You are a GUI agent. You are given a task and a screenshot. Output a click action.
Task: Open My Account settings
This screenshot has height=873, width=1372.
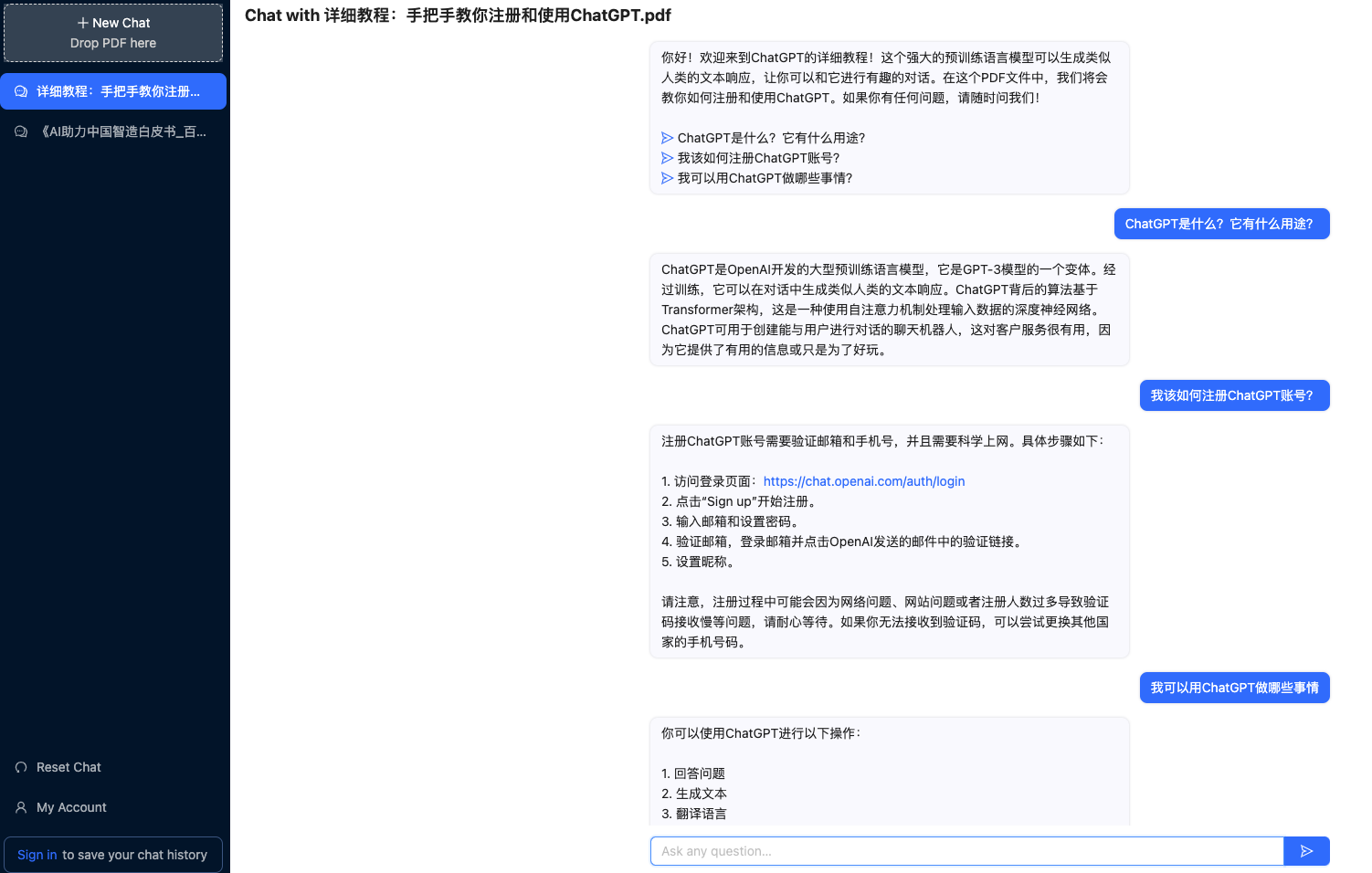tap(70, 807)
